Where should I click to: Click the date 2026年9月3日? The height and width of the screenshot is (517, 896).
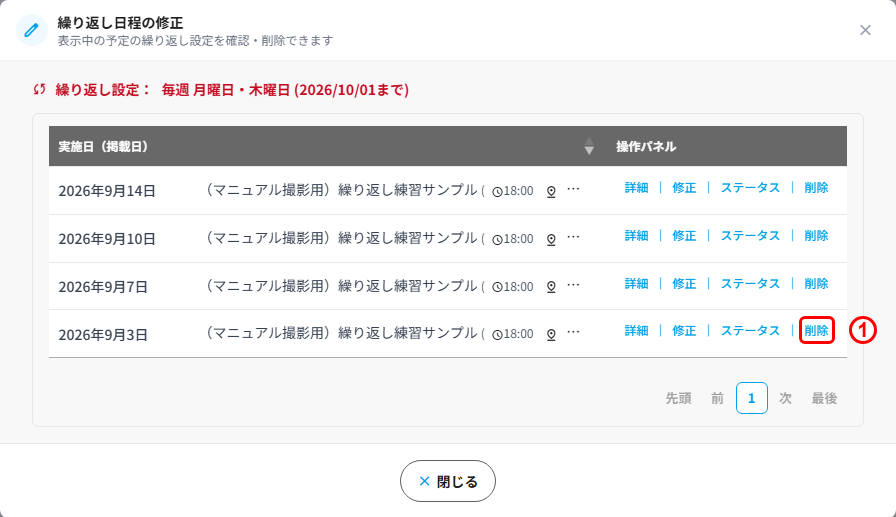tap(103, 335)
